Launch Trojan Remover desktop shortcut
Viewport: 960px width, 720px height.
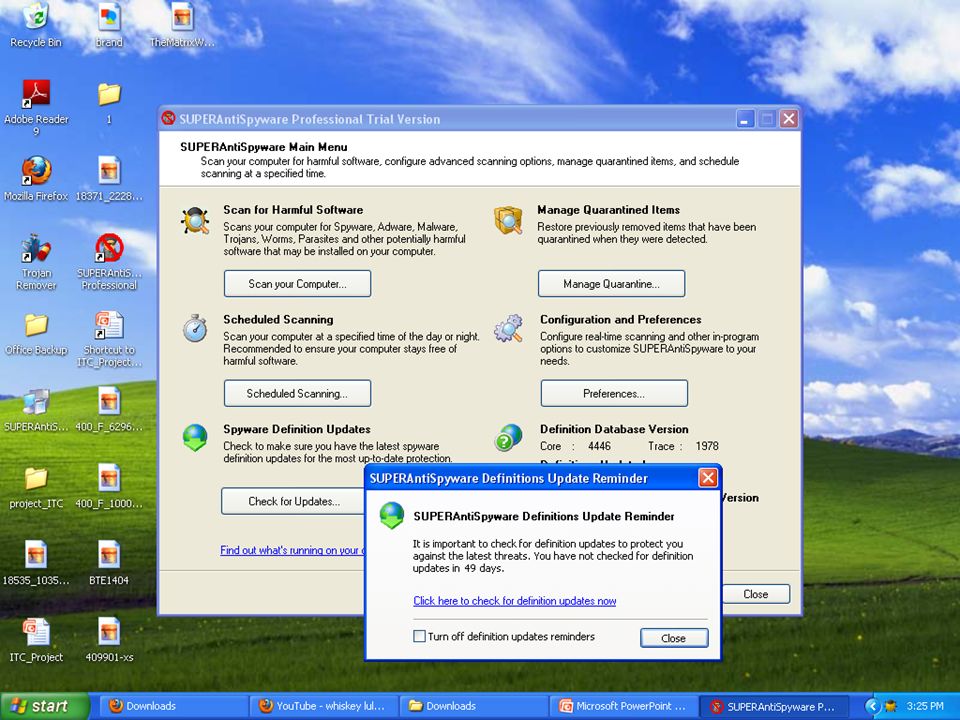coord(36,247)
